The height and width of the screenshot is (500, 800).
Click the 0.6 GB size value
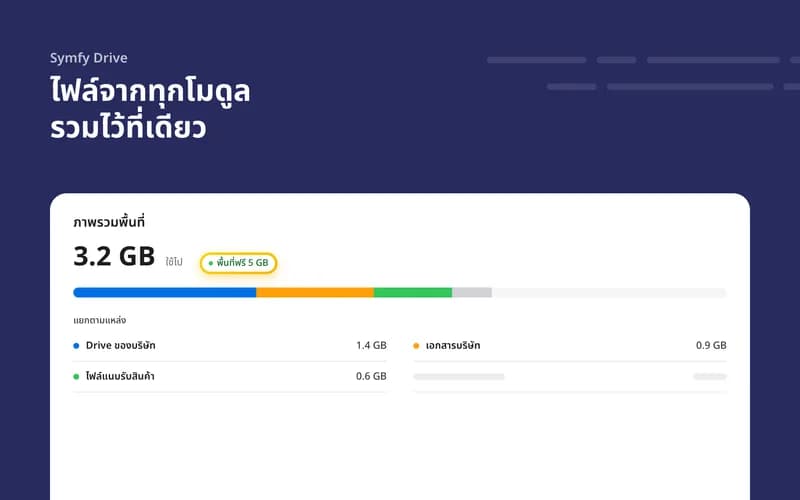371,376
